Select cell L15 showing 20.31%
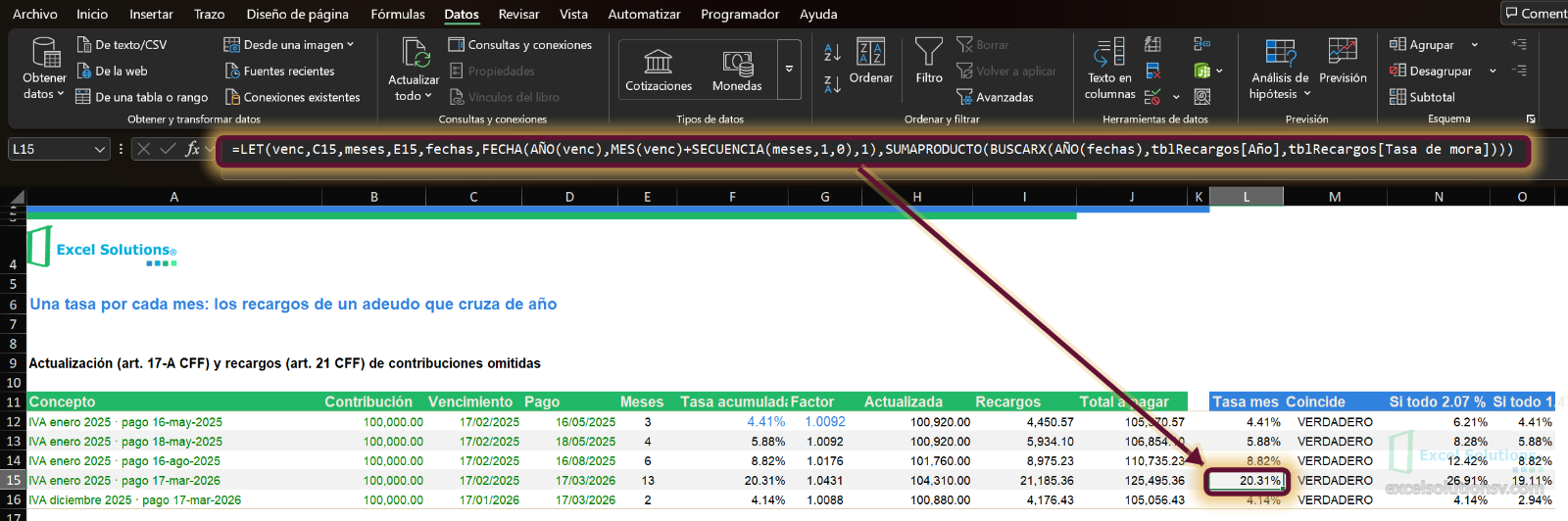This screenshot has height=521, width=1568. click(x=1247, y=481)
